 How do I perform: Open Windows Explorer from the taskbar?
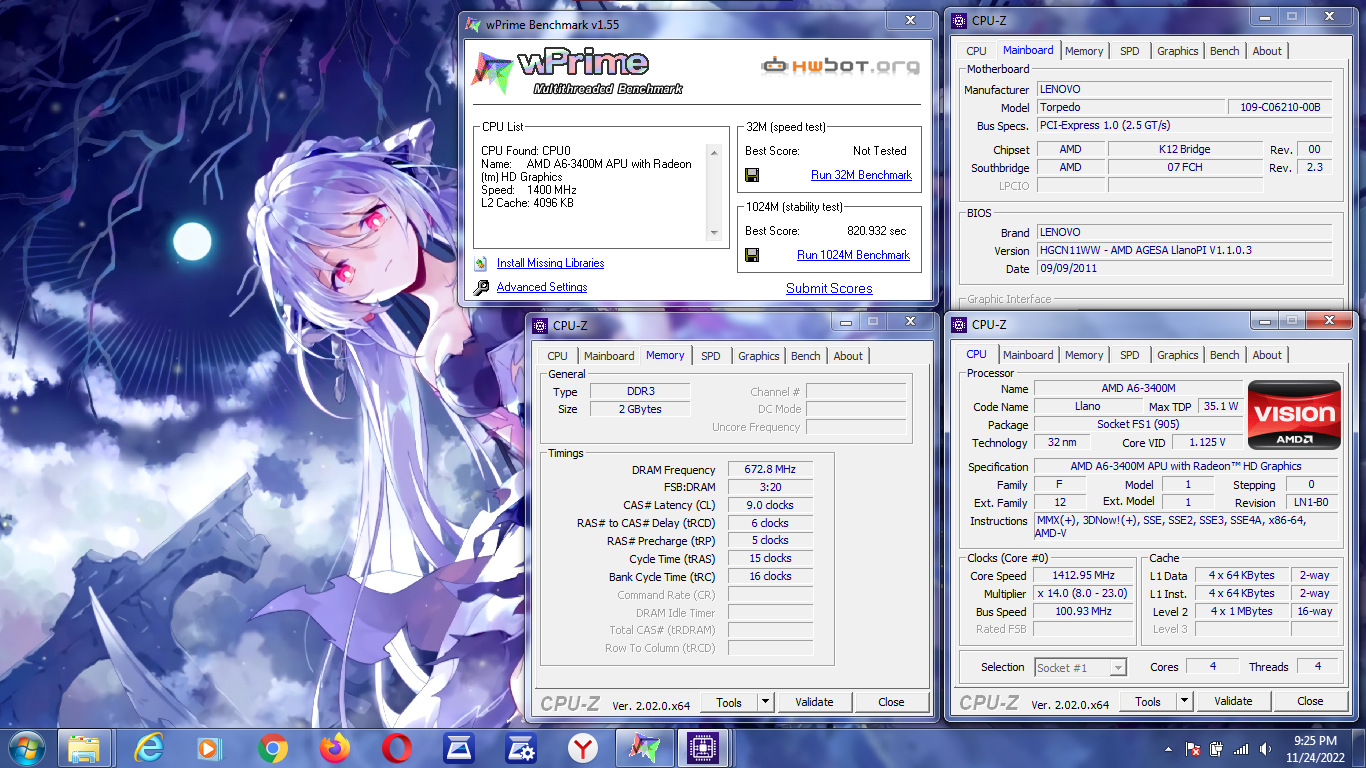84,747
